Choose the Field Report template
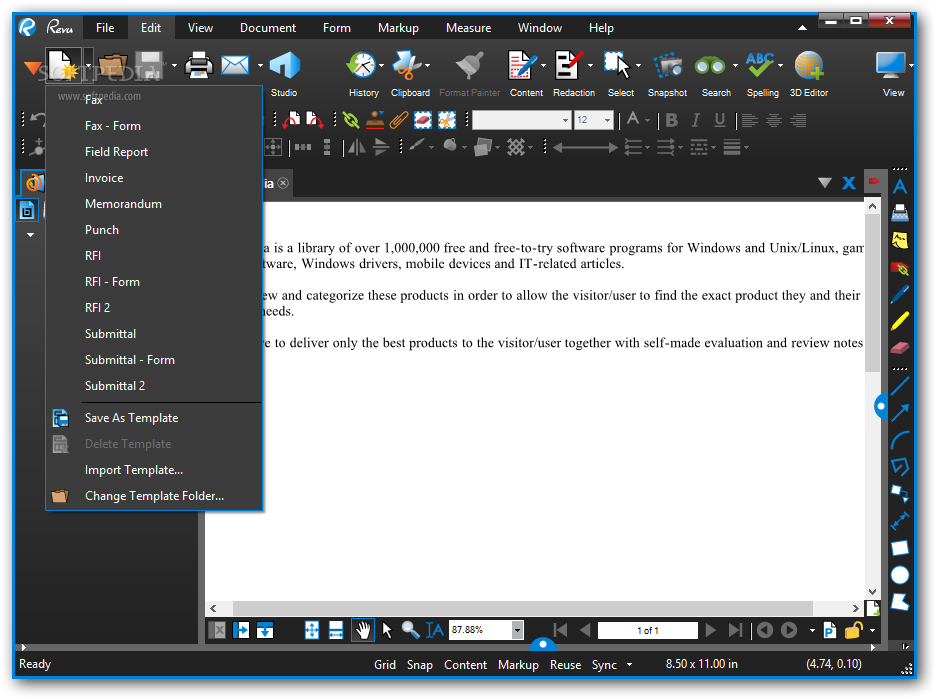 [x=154, y=152]
